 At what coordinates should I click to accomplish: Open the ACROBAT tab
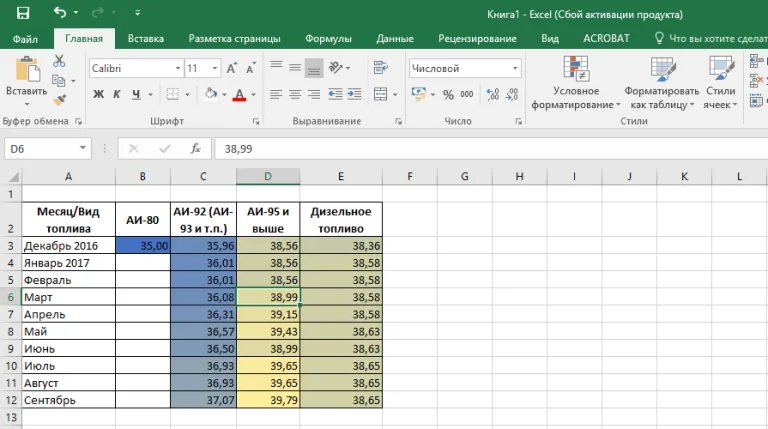(606, 39)
